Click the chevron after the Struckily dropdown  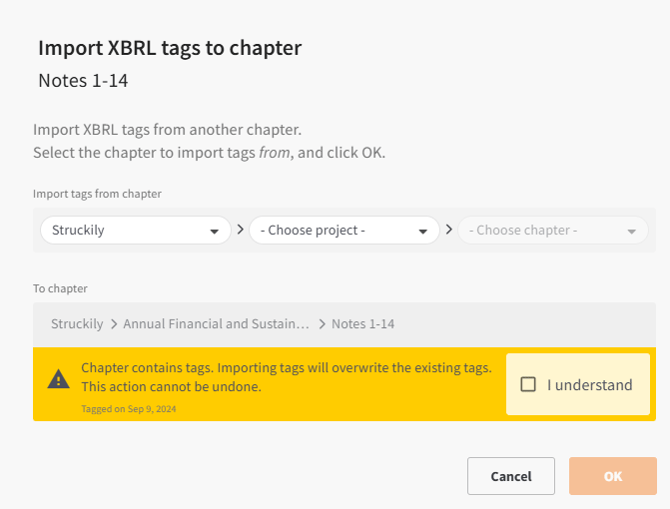239,230
